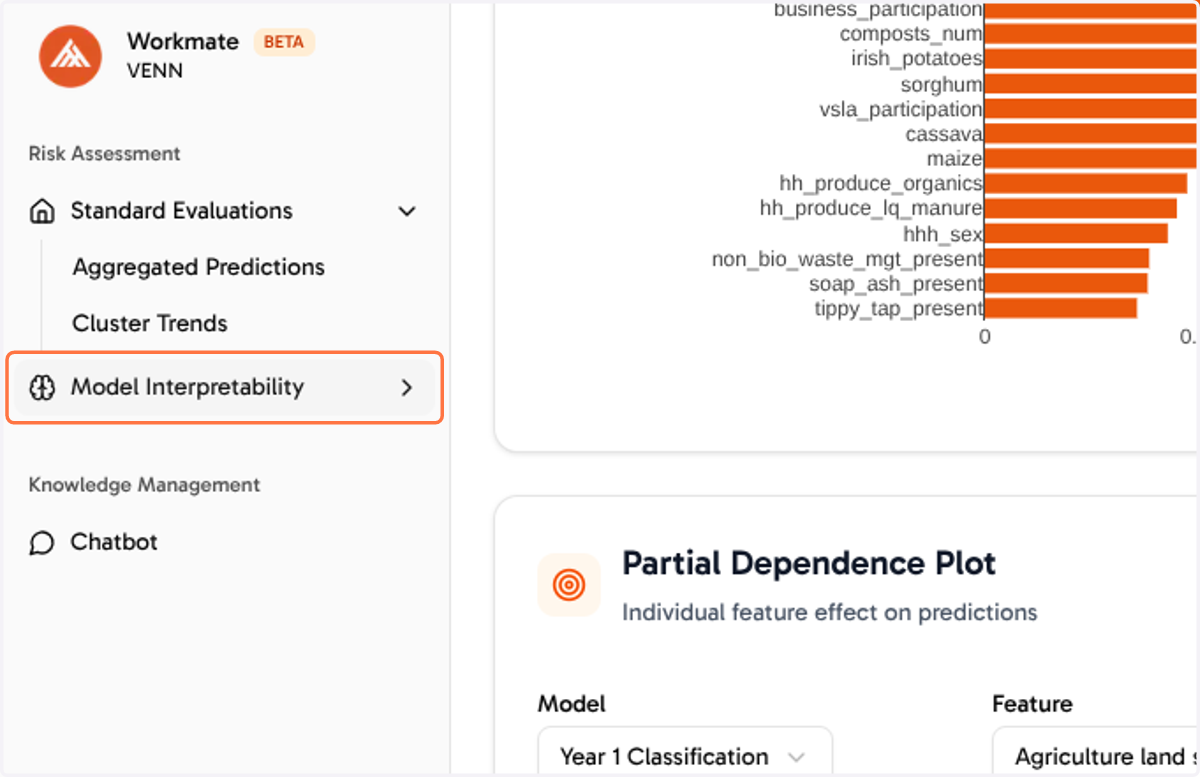
Task: Click the hhh_sex bar
Action: [1076, 234]
